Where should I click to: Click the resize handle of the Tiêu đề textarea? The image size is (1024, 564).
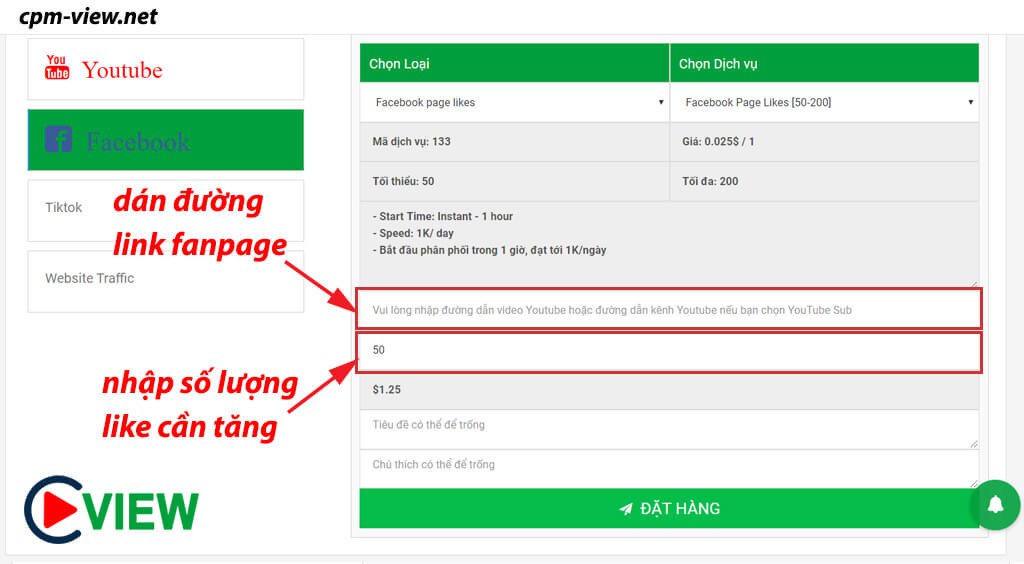coord(974,444)
